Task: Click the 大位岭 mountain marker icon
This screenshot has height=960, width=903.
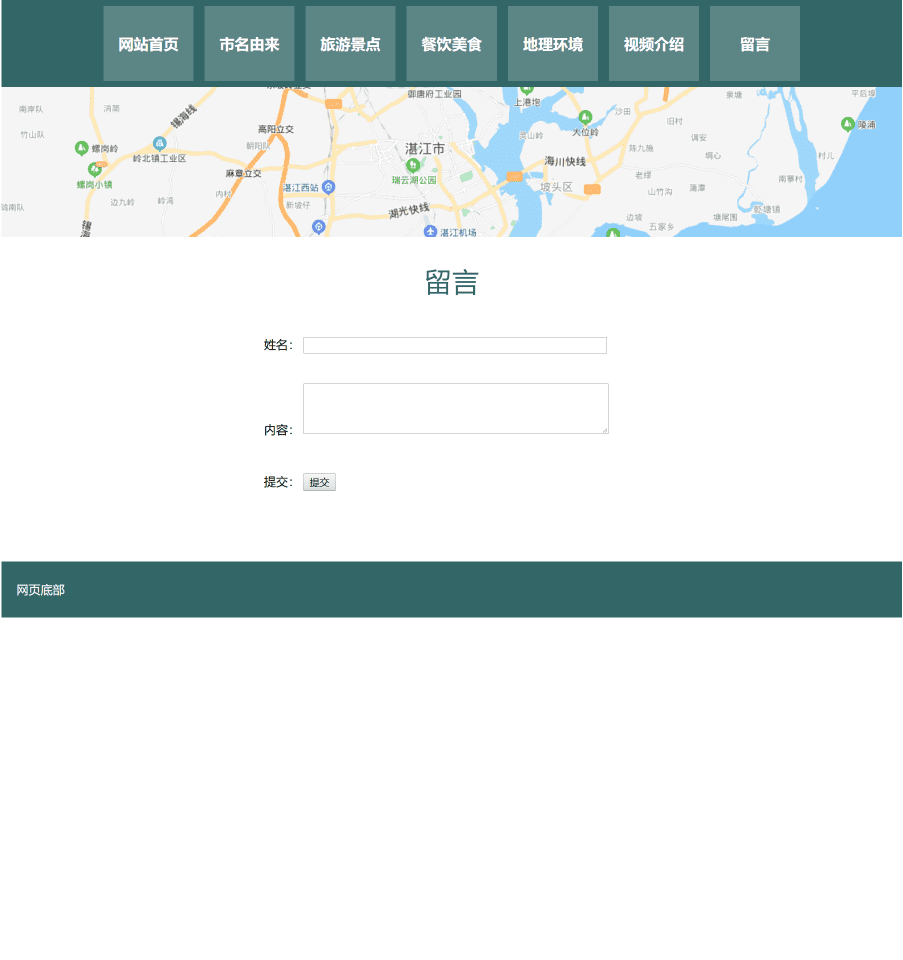Action: coord(585,117)
